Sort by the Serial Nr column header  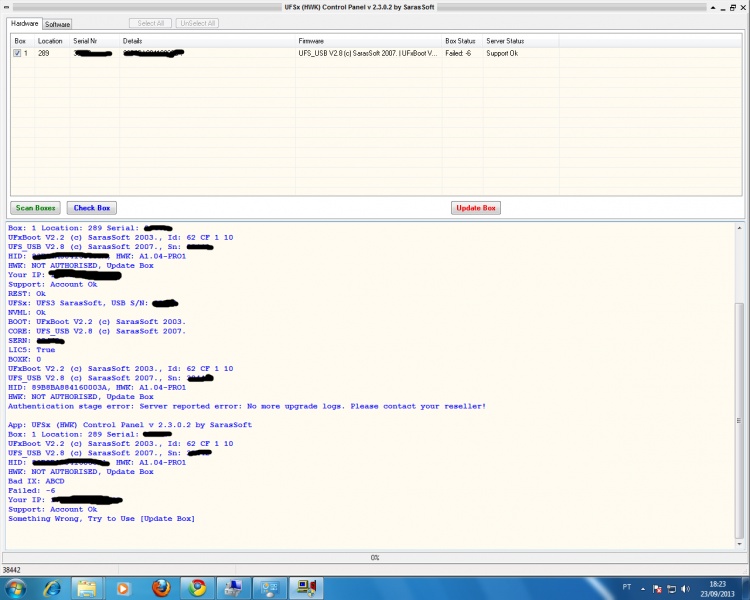[x=94, y=41]
